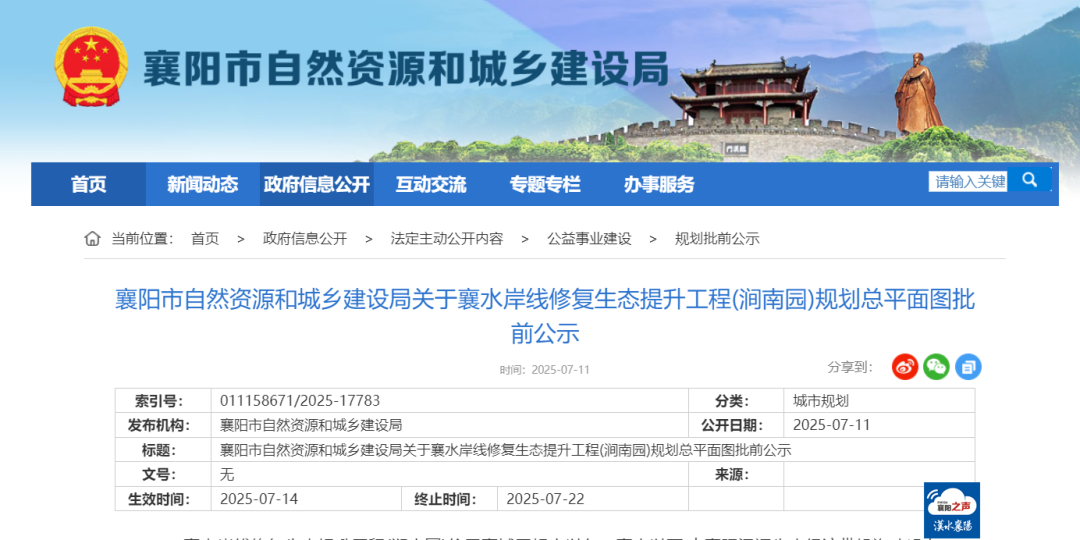The height and width of the screenshot is (540, 1080).
Task: Click the home icon in breadcrumb
Action: coord(92,239)
